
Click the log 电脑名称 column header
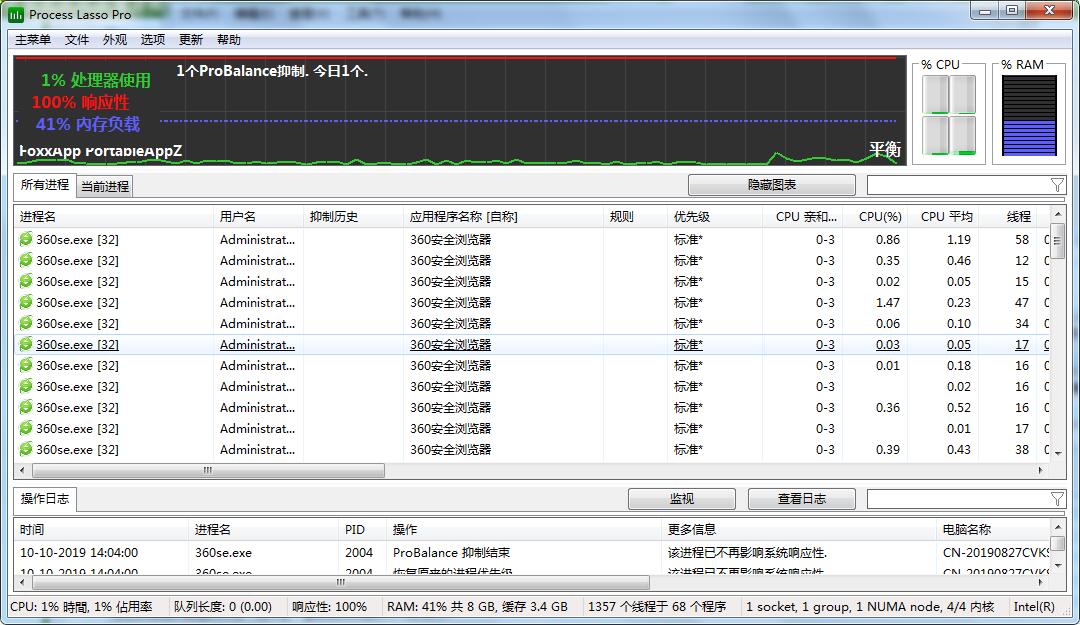[x=993, y=529]
